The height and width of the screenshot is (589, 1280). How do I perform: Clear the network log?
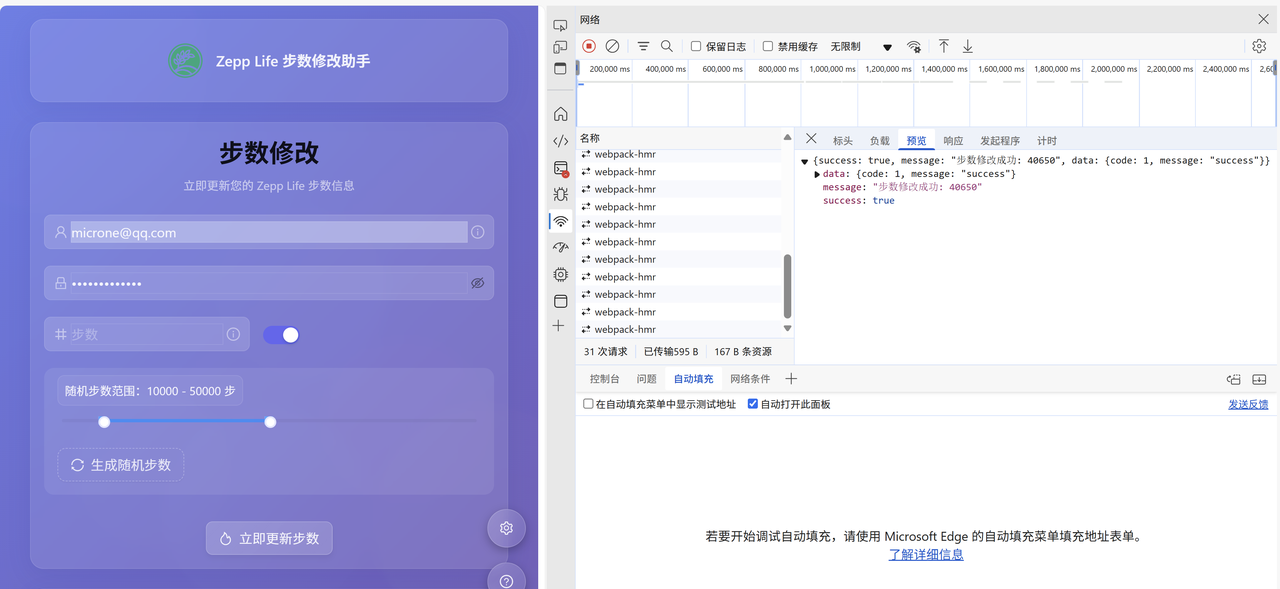click(612, 46)
